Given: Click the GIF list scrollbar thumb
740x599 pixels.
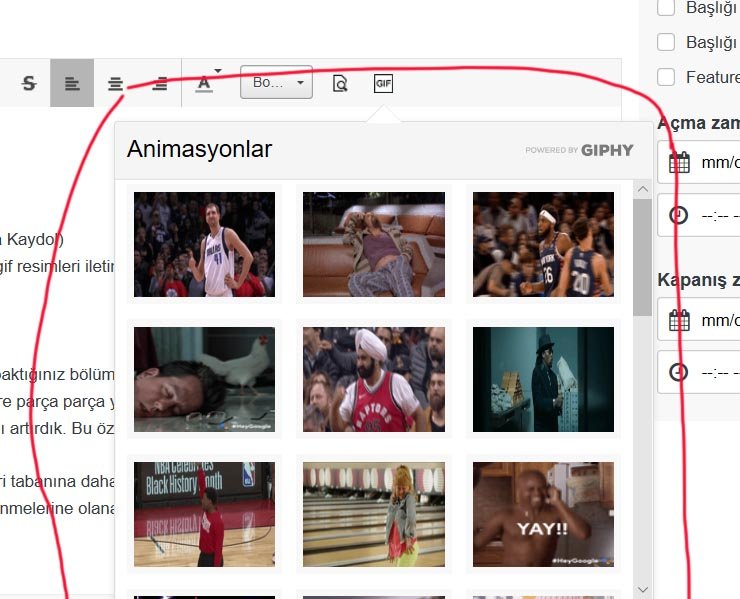Looking at the screenshot, I should tap(642, 257).
